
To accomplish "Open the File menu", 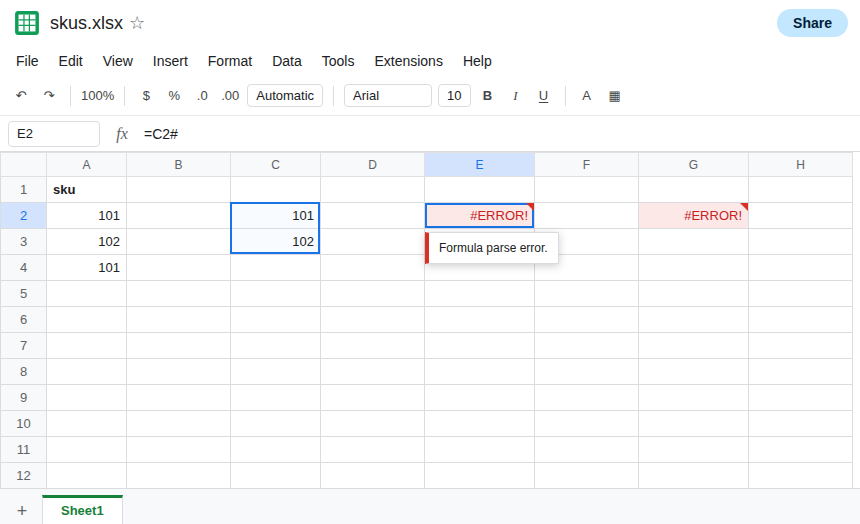I will click(27, 61).
